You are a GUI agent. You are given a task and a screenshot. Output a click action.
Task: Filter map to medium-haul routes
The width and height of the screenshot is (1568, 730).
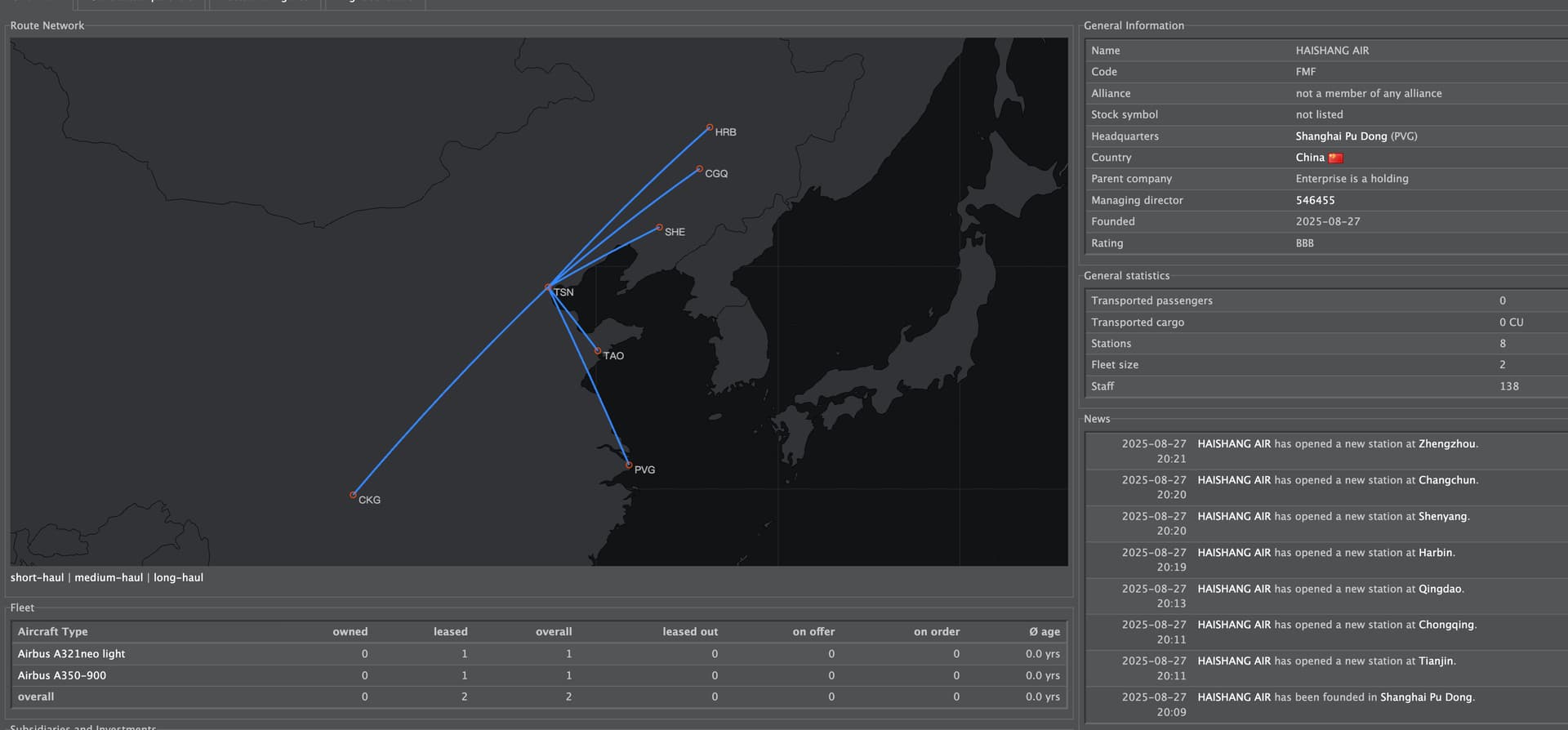pos(109,577)
